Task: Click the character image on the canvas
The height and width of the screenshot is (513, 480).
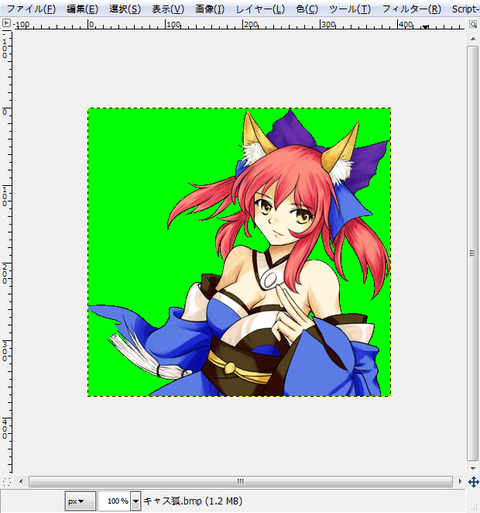Action: [x=239, y=252]
